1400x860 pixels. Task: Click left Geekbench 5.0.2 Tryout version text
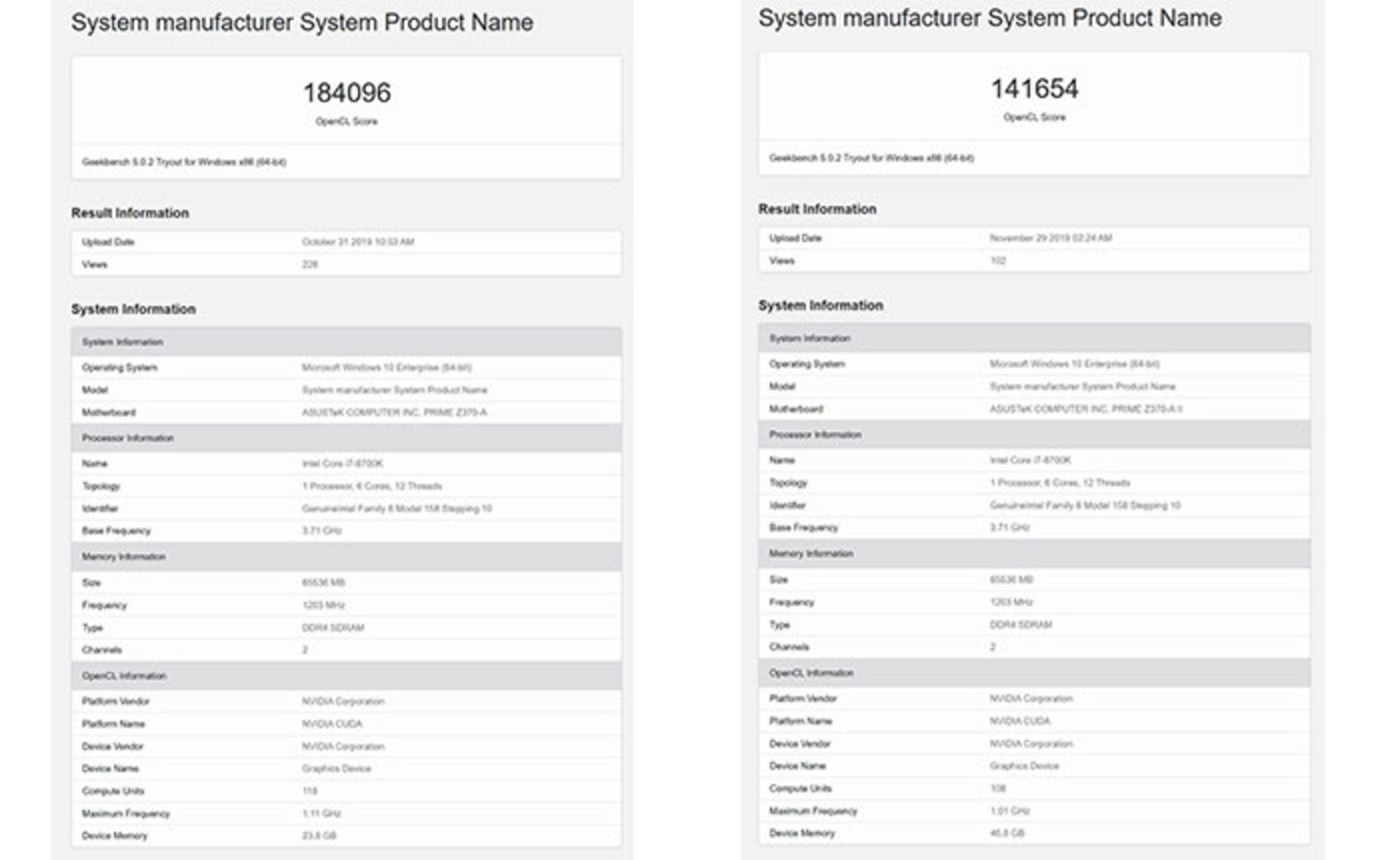click(184, 162)
